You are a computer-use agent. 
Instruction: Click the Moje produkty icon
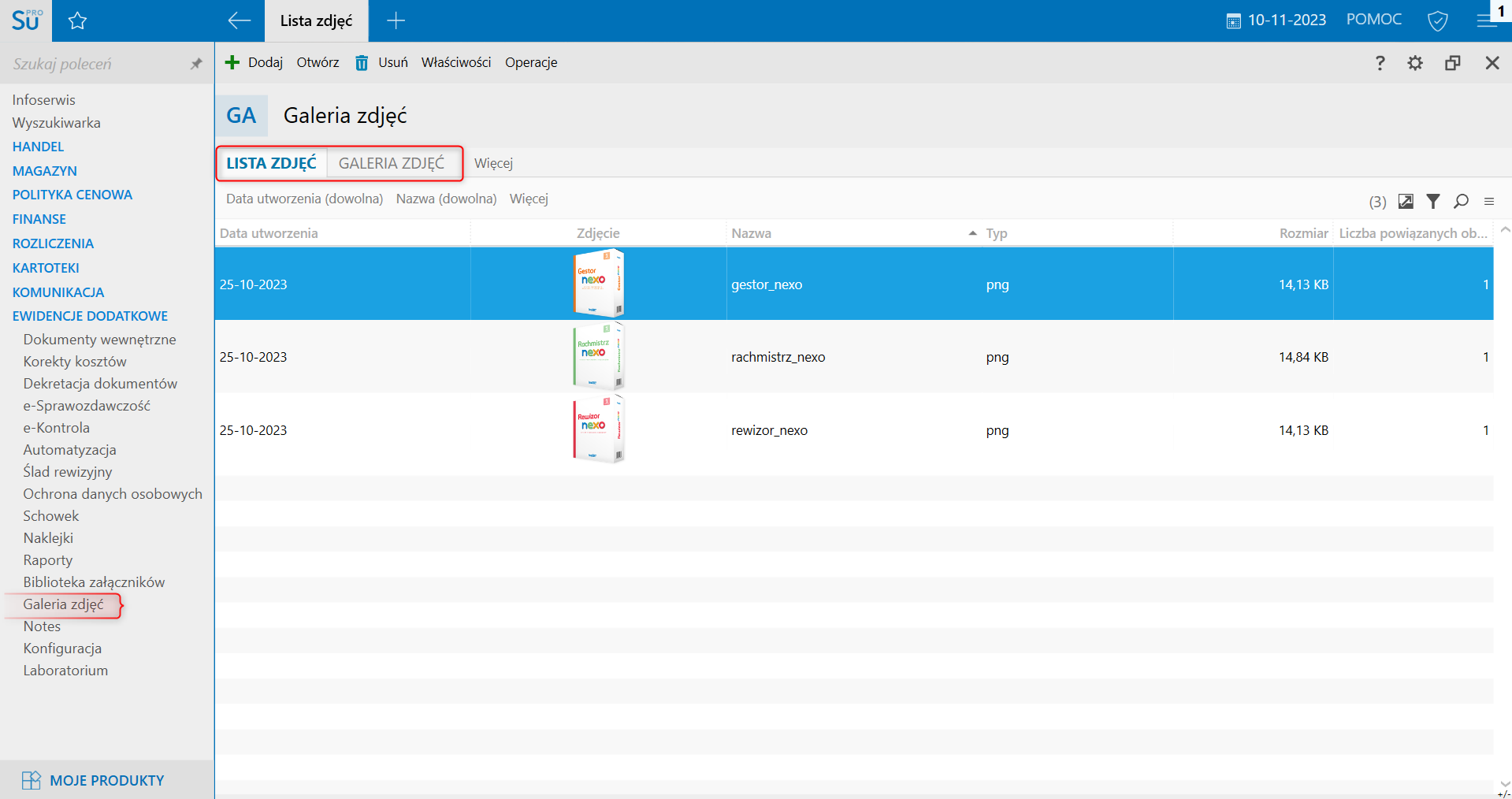click(32, 780)
